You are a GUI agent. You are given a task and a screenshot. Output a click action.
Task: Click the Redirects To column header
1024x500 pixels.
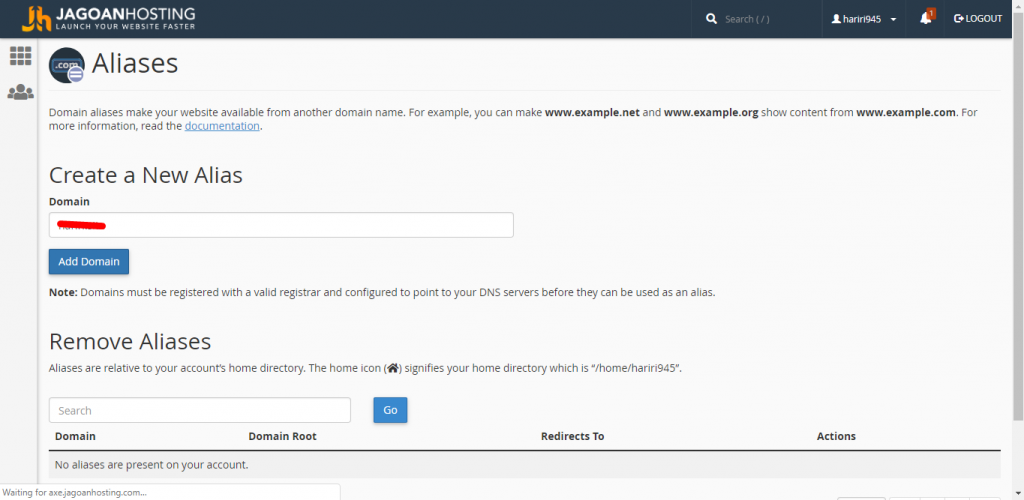pyautogui.click(x=572, y=436)
